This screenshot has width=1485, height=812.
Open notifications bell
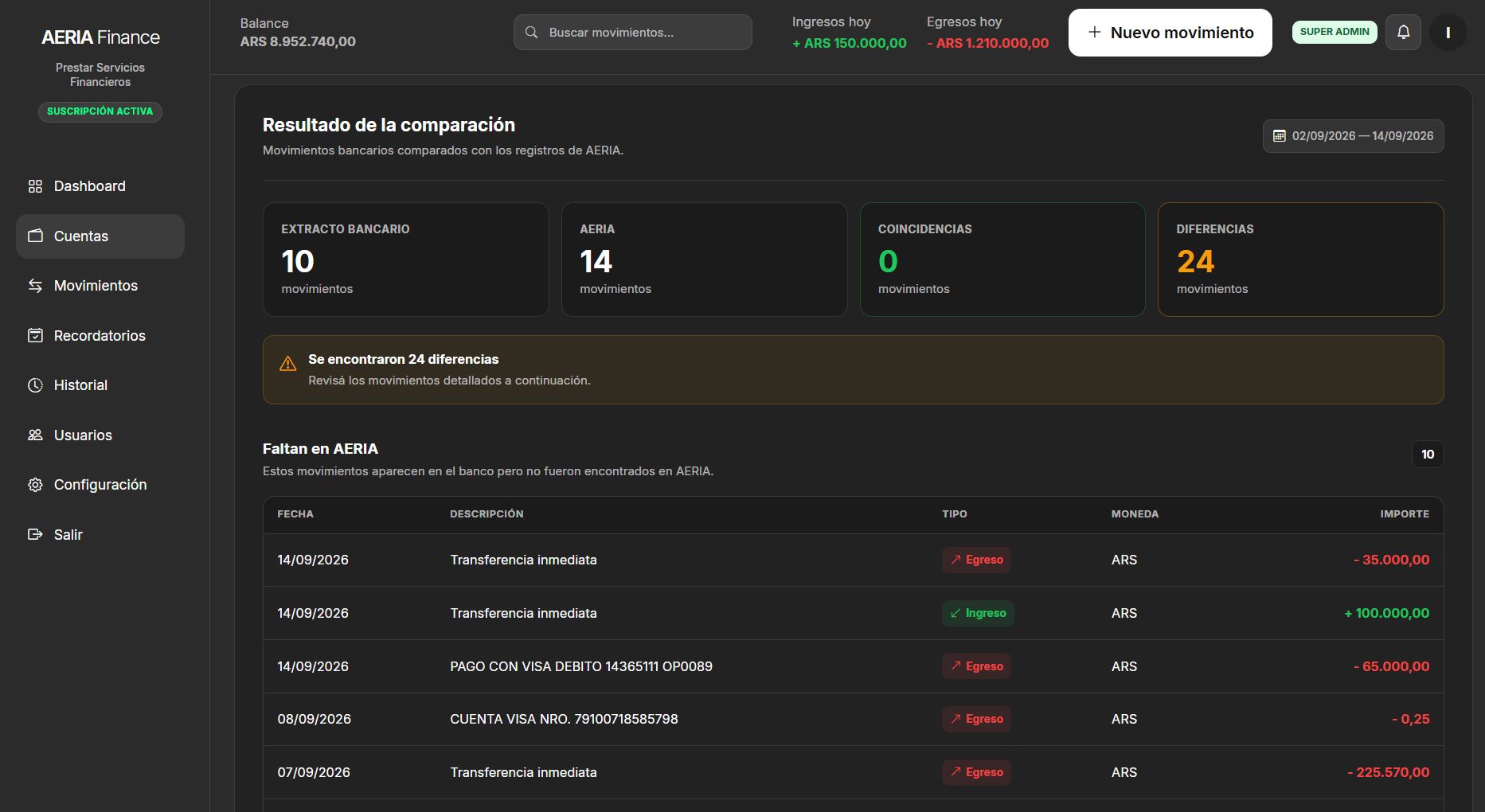(x=1403, y=33)
